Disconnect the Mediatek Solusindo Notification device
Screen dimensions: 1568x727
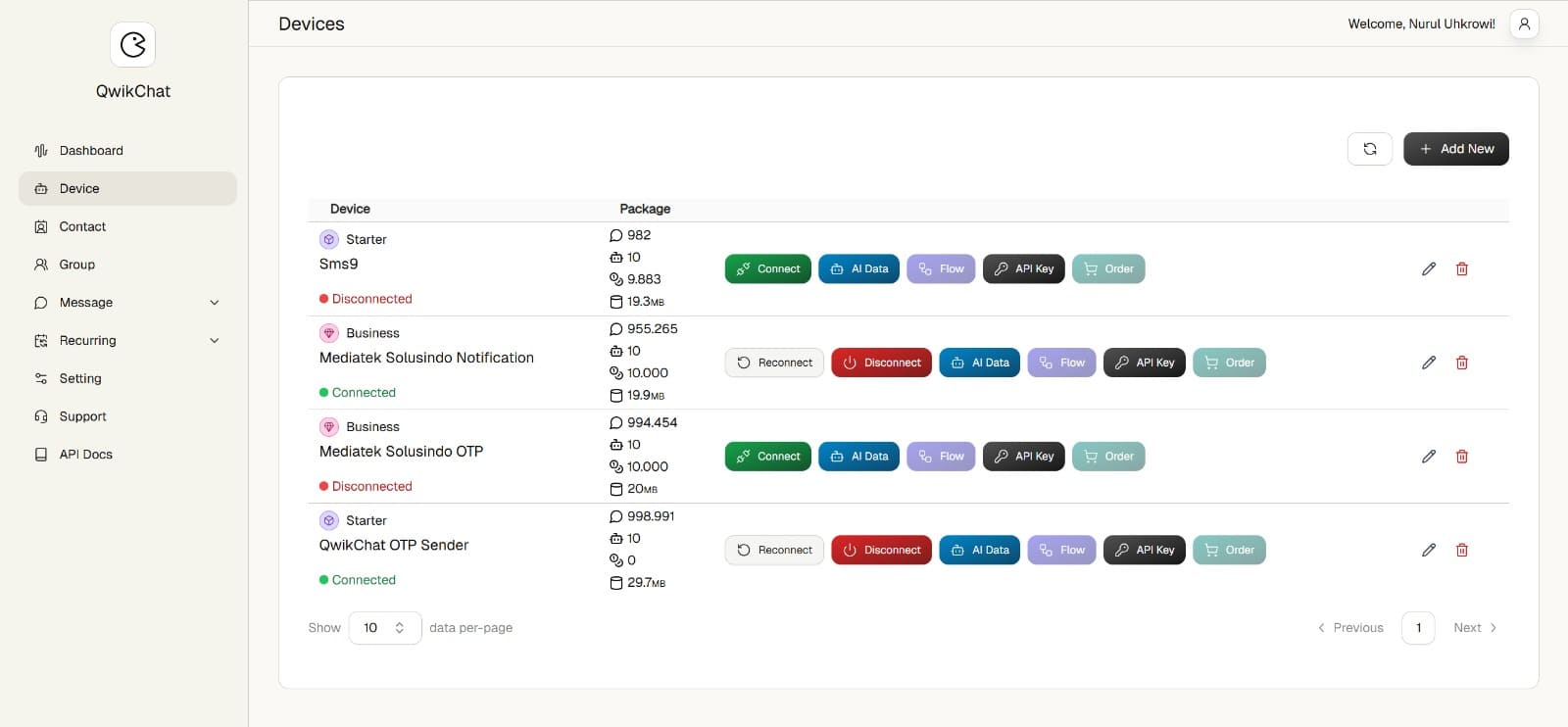pos(881,363)
